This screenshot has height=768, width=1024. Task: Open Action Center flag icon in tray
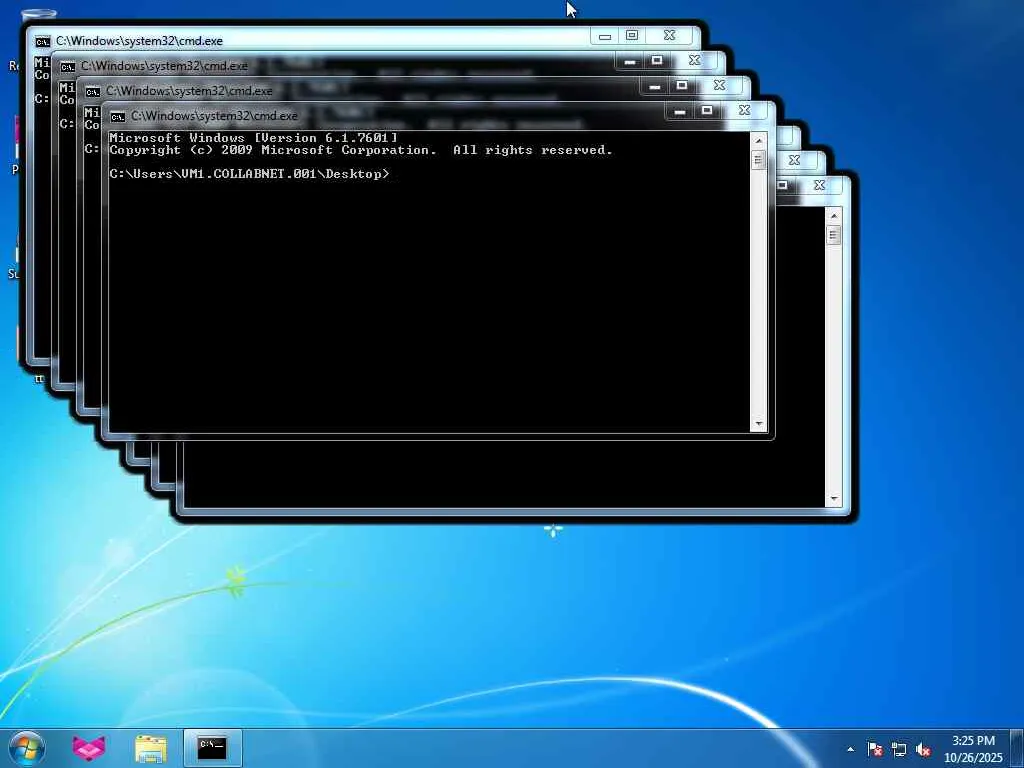pyautogui.click(x=874, y=749)
